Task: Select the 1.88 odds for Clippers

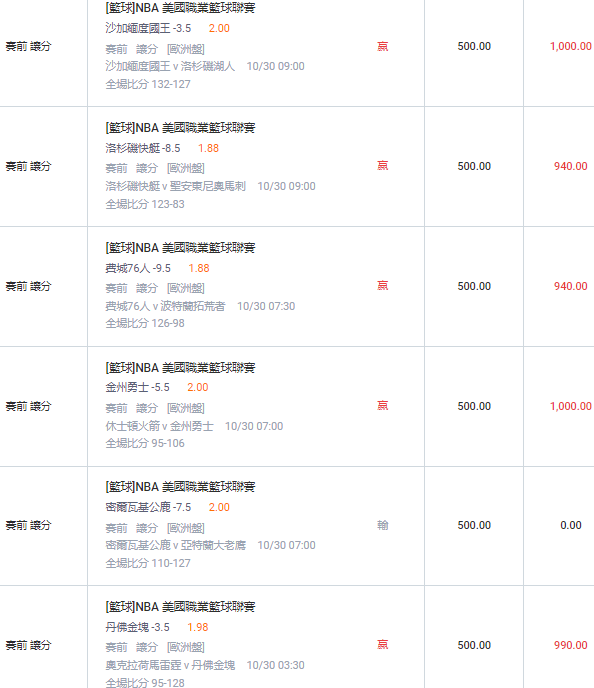Action: pos(208,148)
